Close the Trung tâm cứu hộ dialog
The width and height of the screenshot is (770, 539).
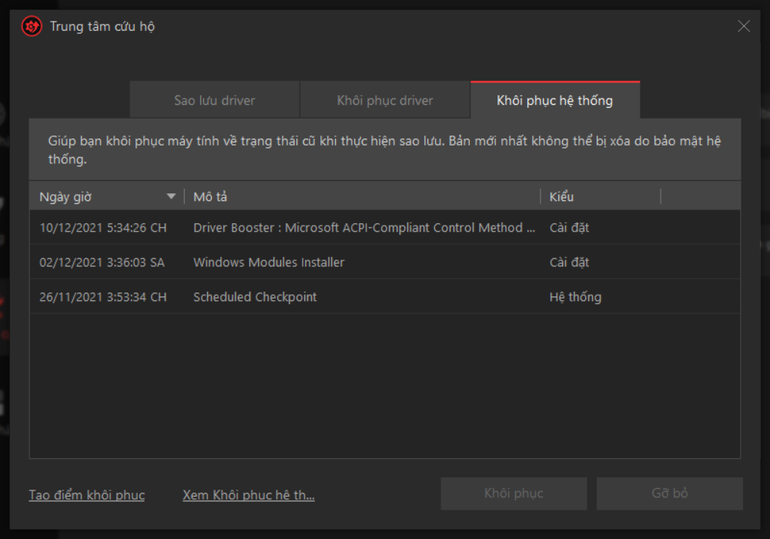(743, 27)
